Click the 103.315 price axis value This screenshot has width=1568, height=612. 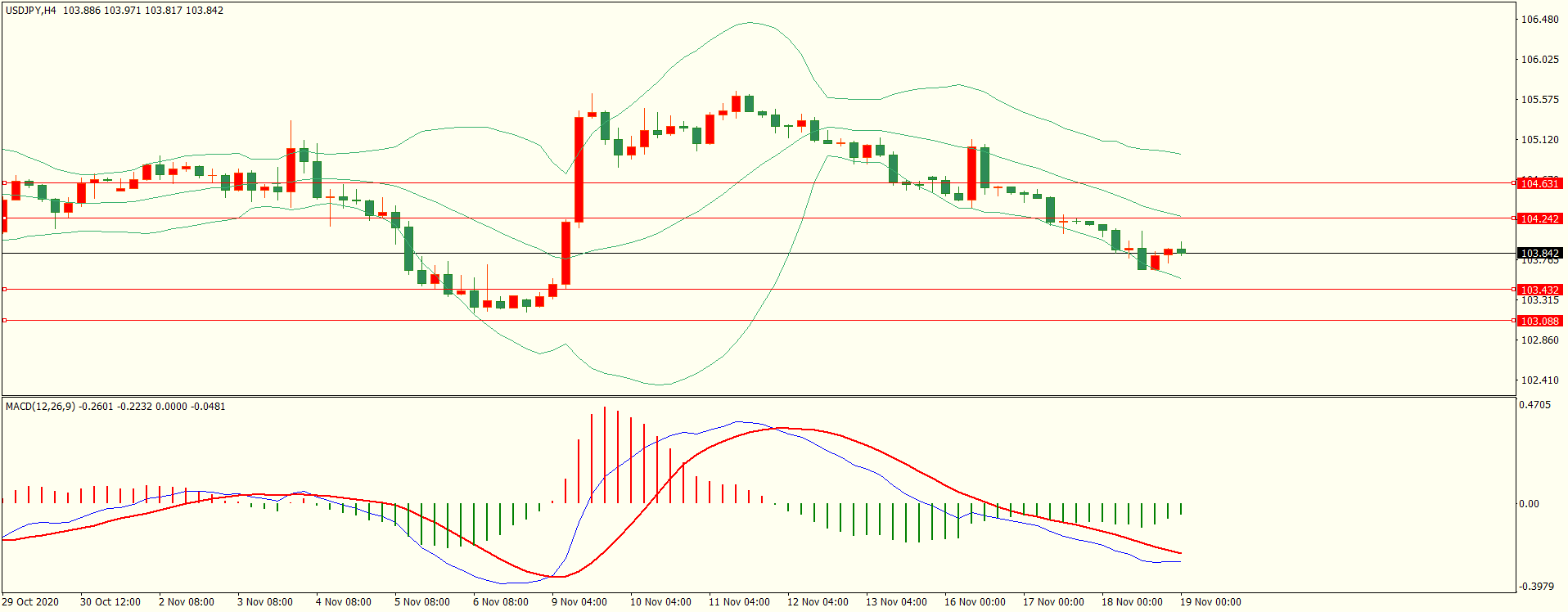click(x=1539, y=301)
